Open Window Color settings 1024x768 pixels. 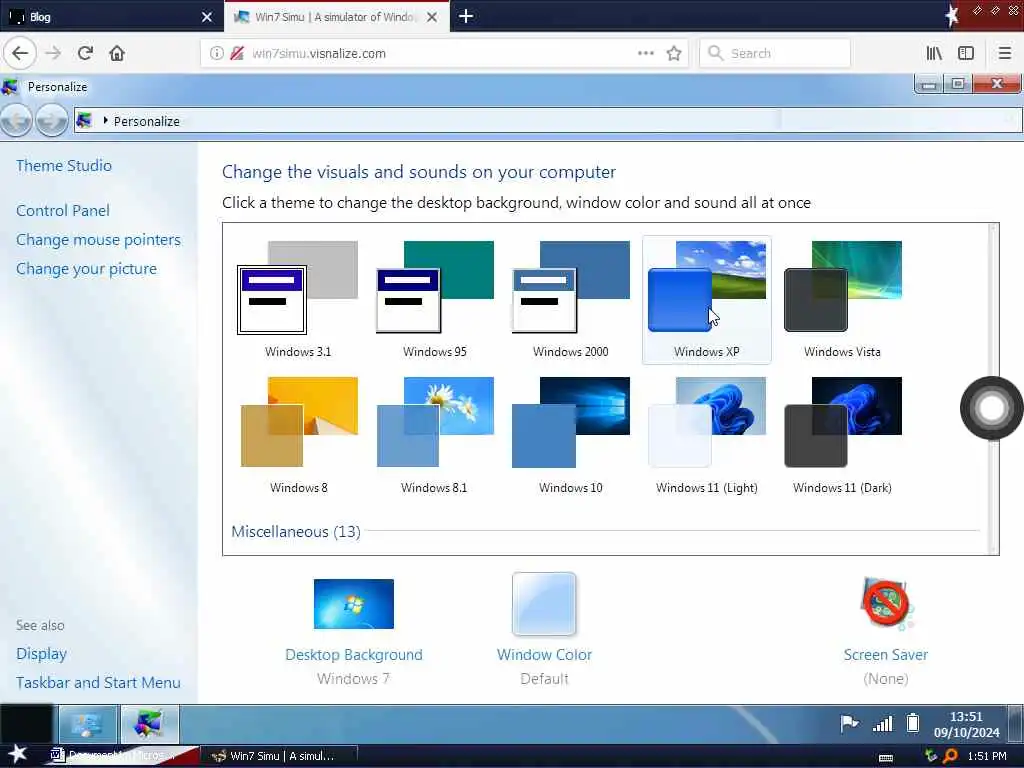tap(544, 630)
